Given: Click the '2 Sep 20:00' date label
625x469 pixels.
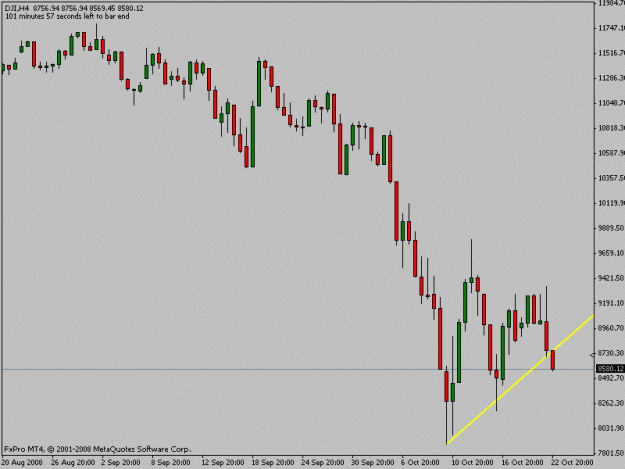Looking at the screenshot, I should [121, 463].
